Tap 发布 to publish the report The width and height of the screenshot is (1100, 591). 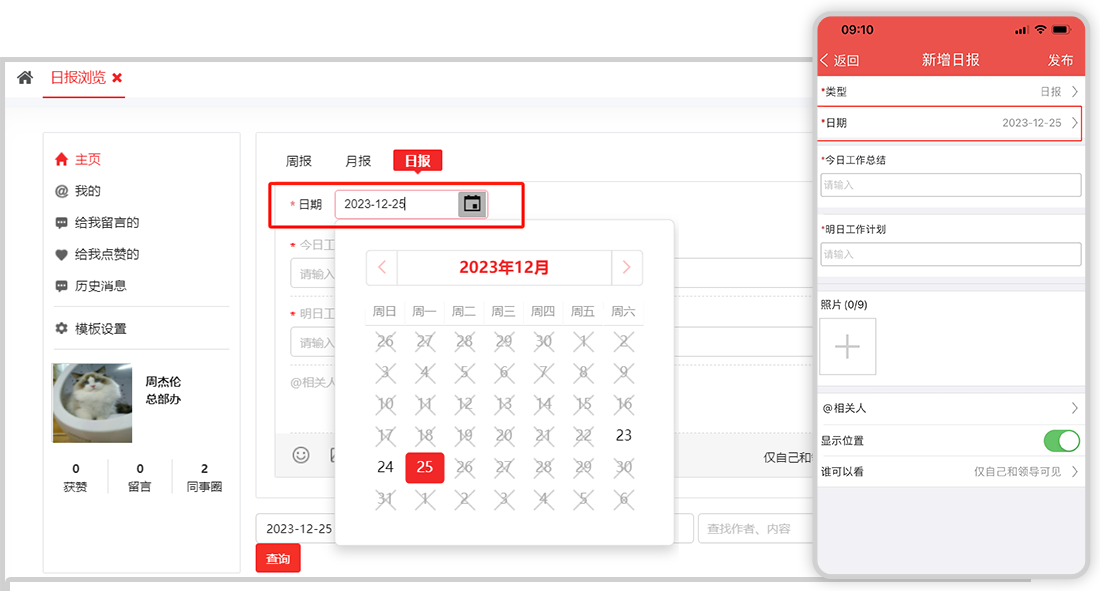pyautogui.click(x=1060, y=60)
